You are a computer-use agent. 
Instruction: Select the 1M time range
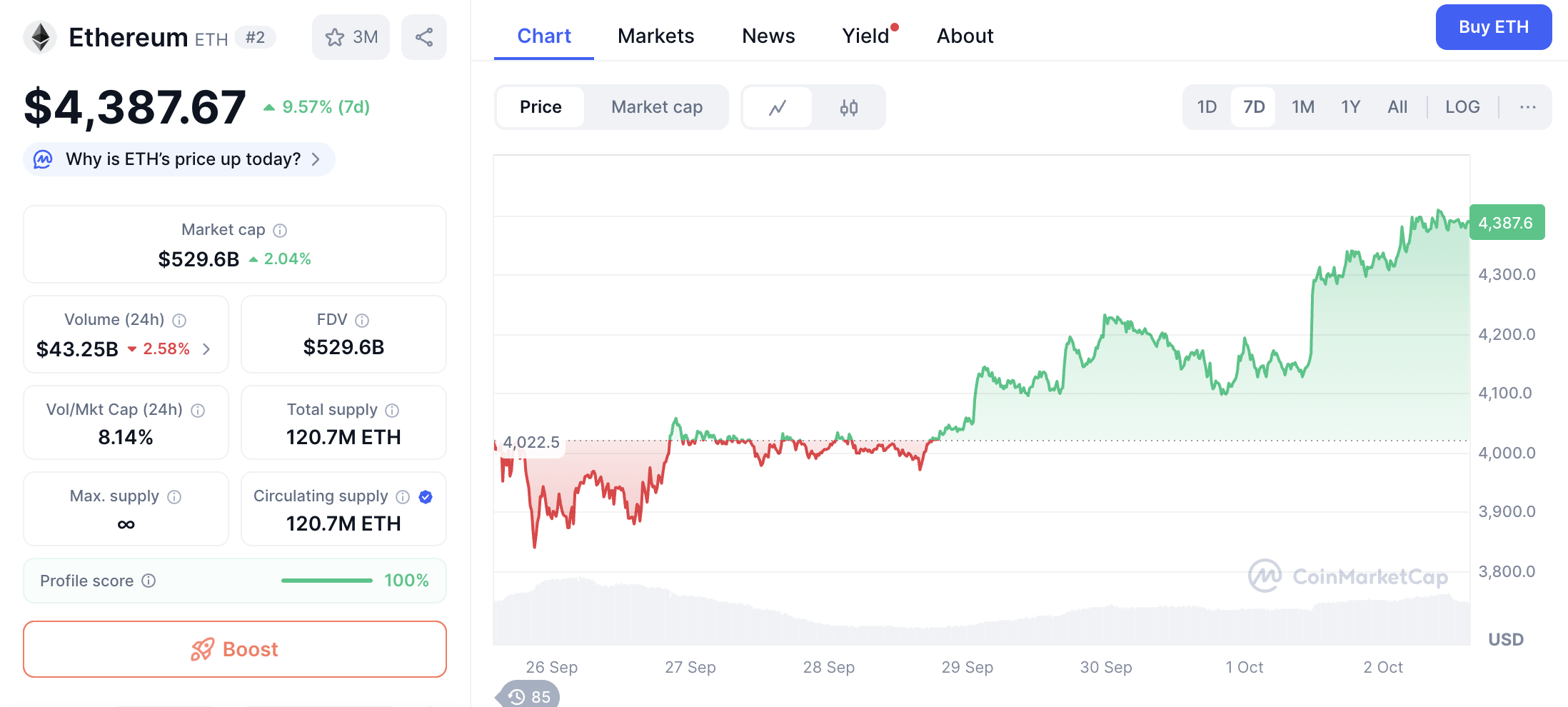click(x=1302, y=107)
